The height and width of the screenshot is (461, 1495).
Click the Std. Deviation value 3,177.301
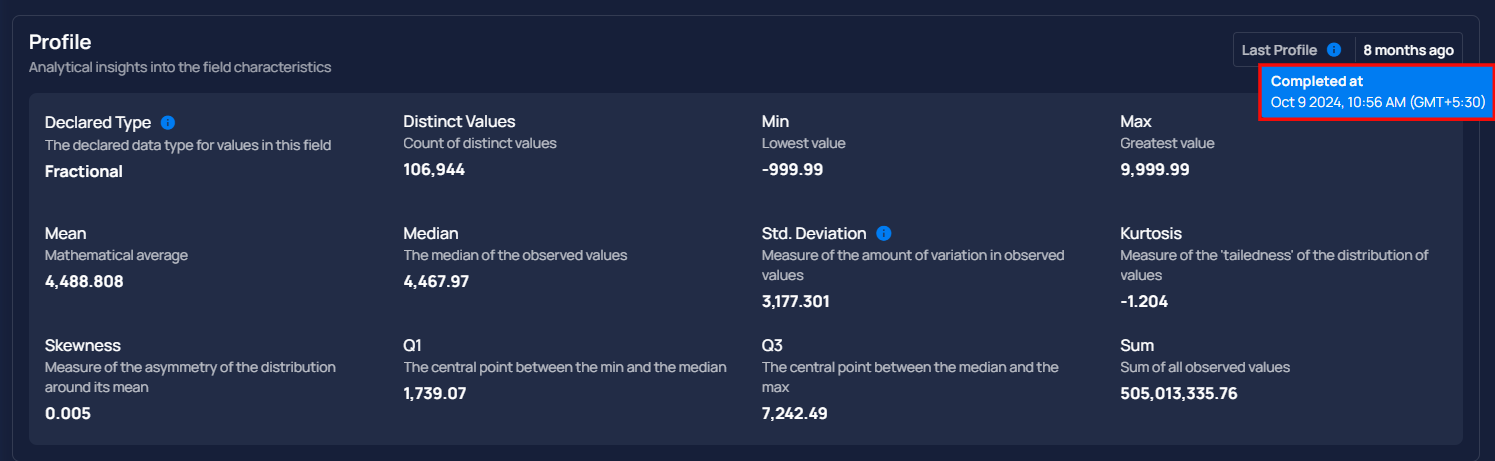(796, 301)
